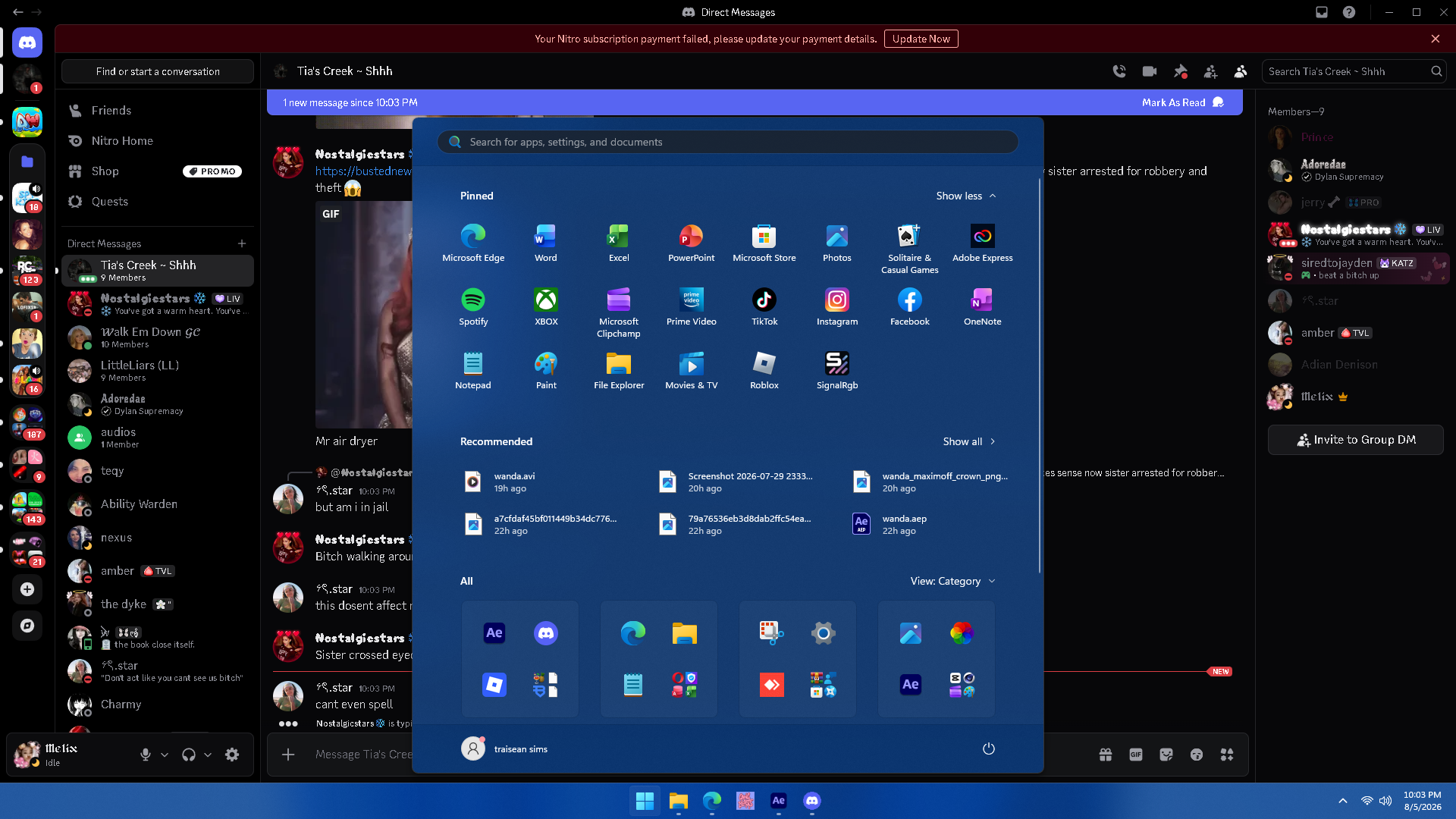Screen dimensions: 1456x819
Task: Open Discord from the taskbar
Action: coord(812,801)
